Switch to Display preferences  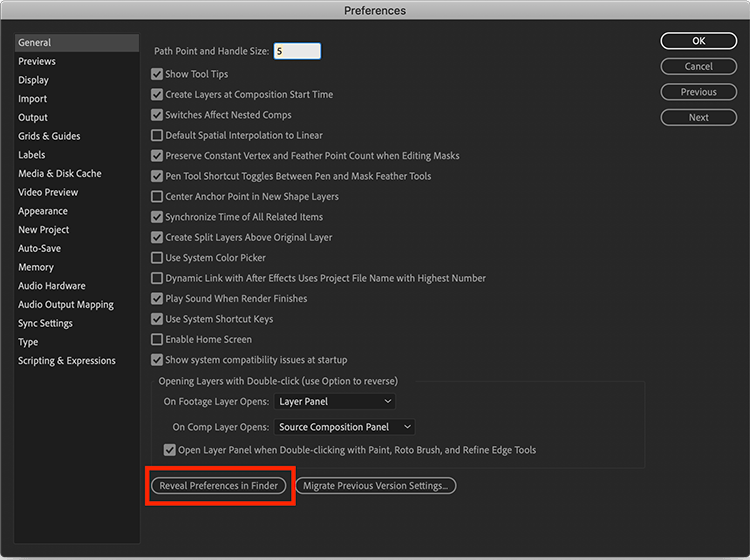click(x=33, y=80)
